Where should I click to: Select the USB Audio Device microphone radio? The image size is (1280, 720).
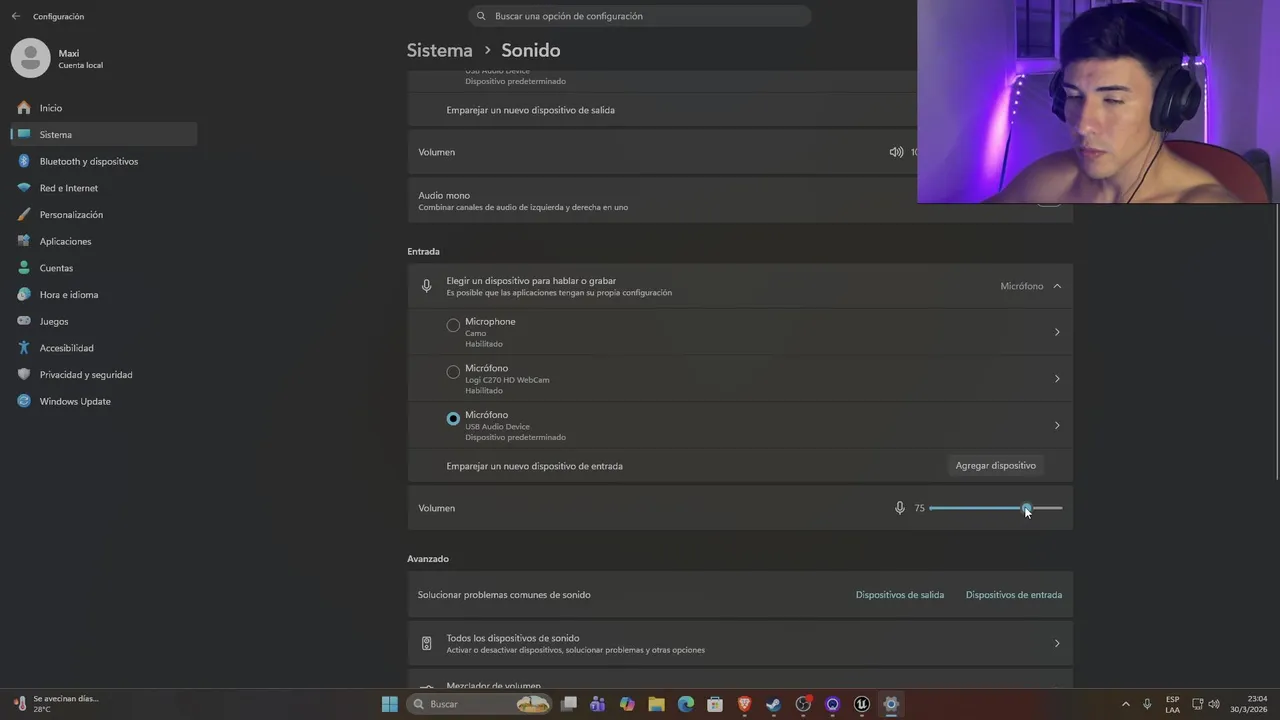[x=453, y=419]
